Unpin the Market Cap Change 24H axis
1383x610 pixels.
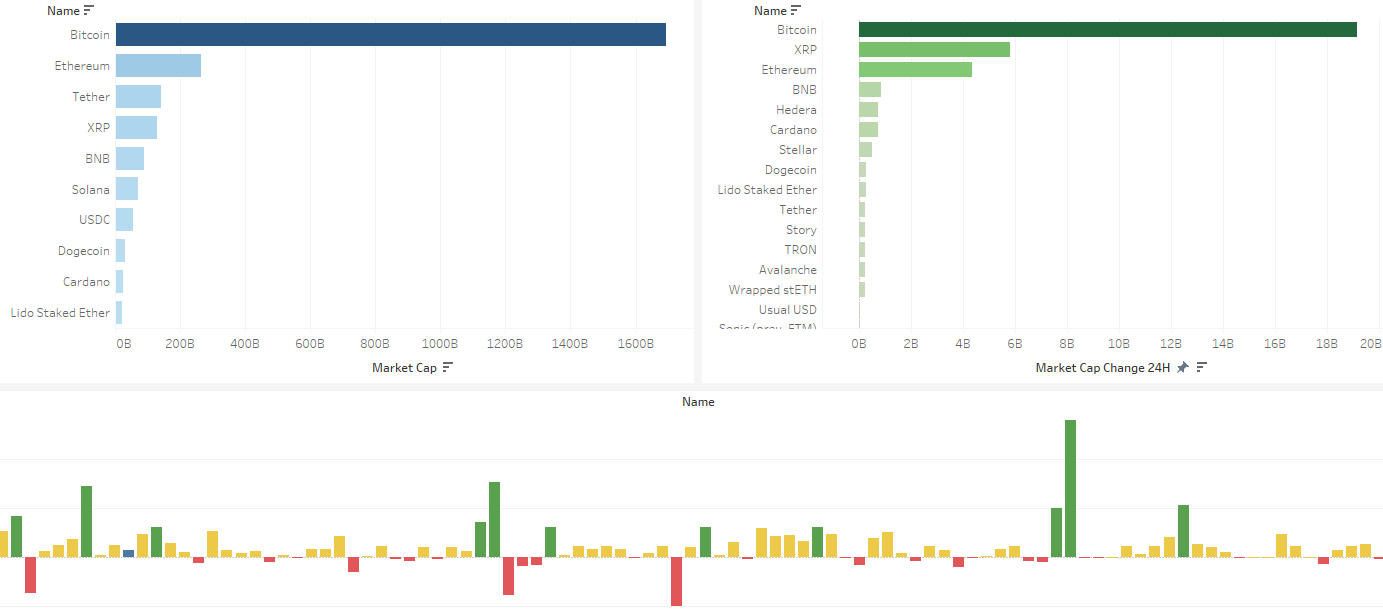tap(1184, 367)
